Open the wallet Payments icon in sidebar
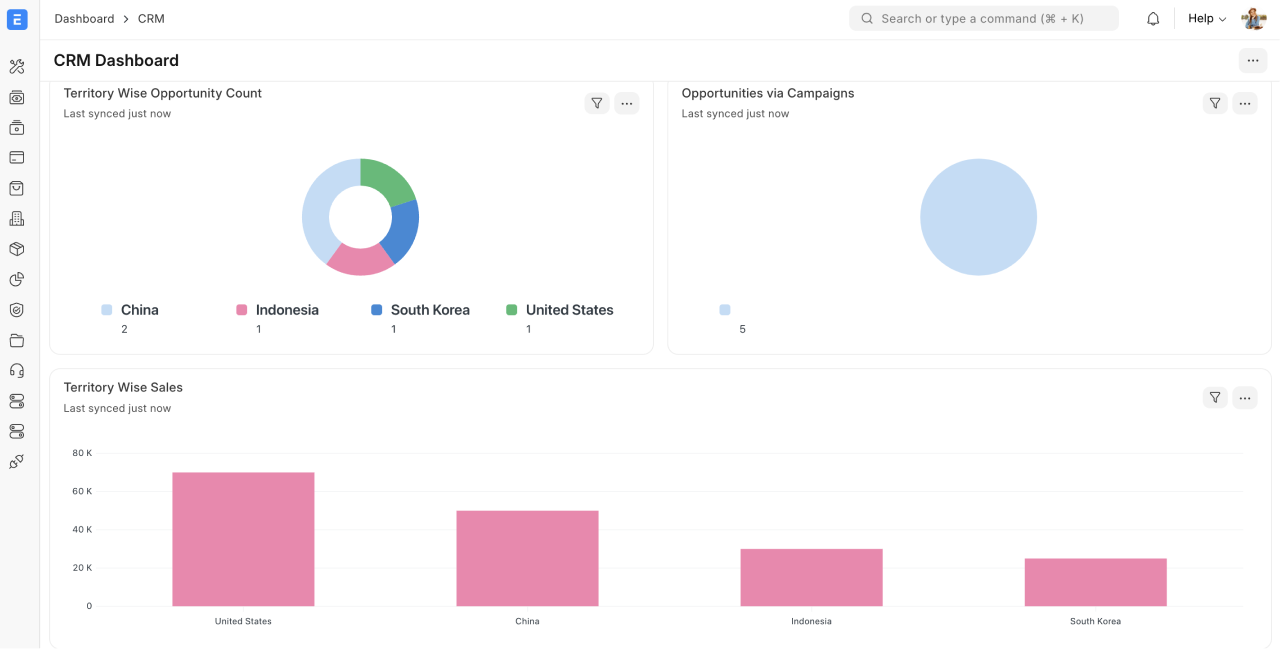The width and height of the screenshot is (1280, 649). [x=16, y=157]
